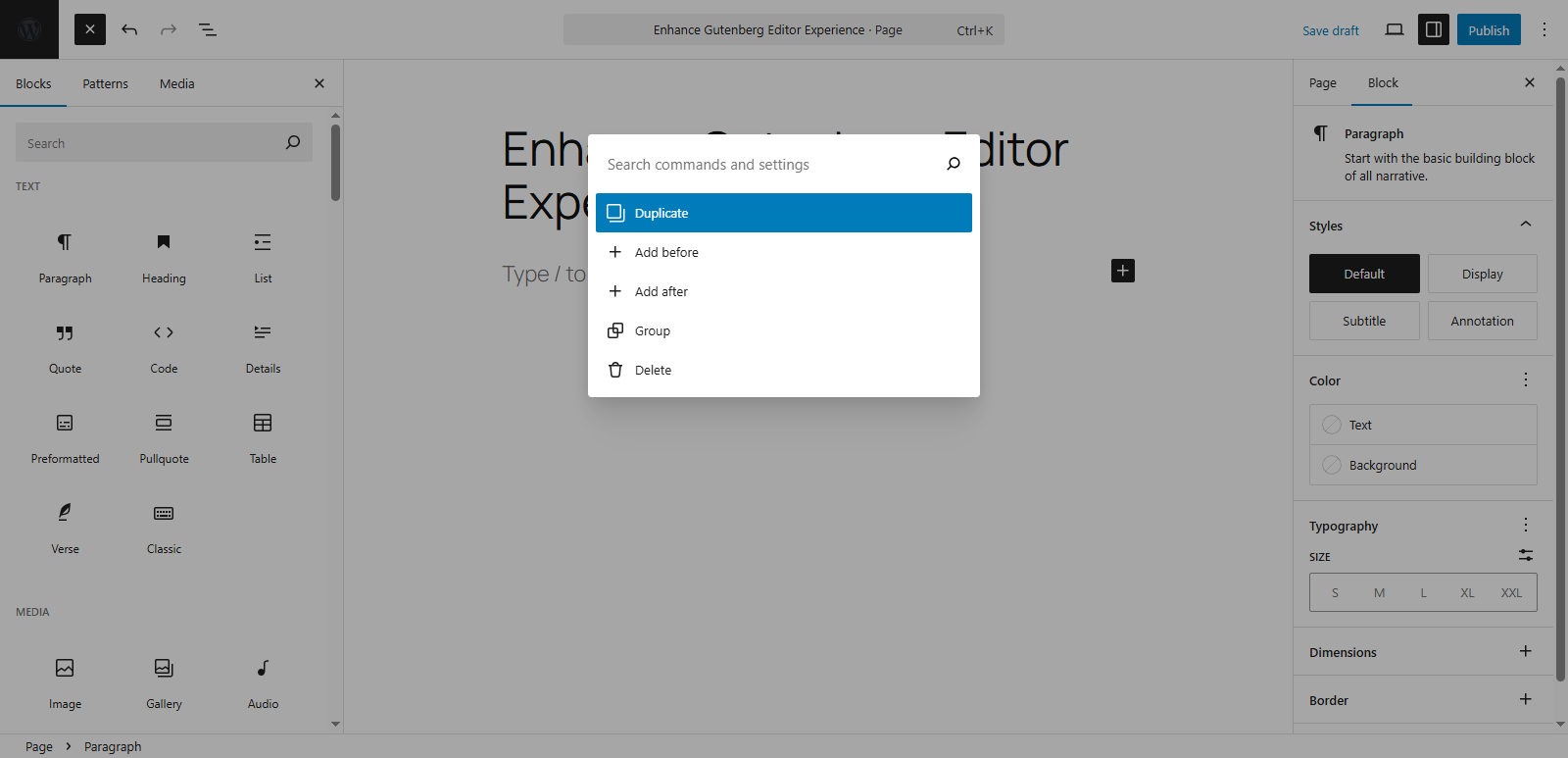Select font size XL

[x=1467, y=592]
